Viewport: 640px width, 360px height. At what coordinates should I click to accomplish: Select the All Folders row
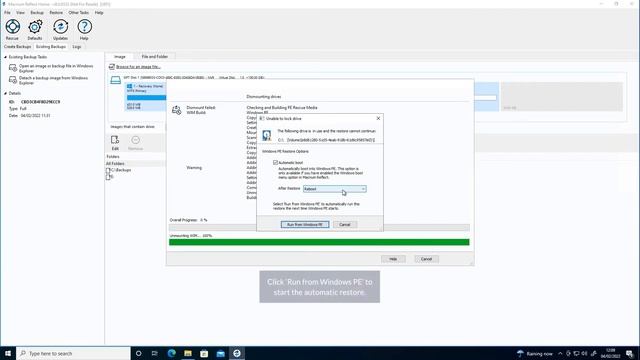coord(135,164)
